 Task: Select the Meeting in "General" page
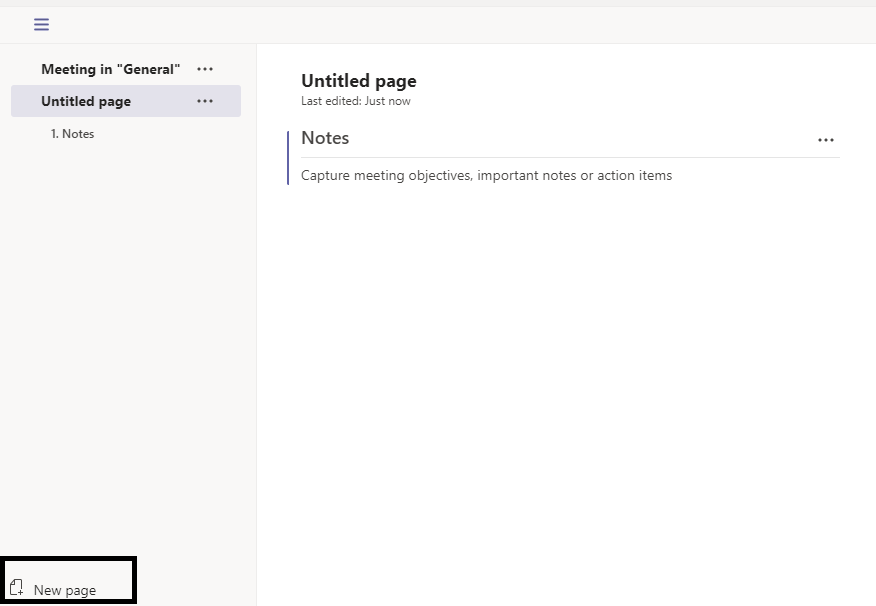pyautogui.click(x=111, y=69)
